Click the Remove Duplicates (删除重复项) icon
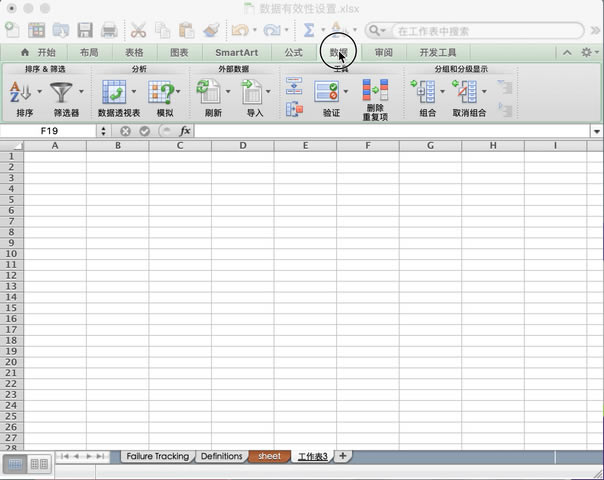 375,93
